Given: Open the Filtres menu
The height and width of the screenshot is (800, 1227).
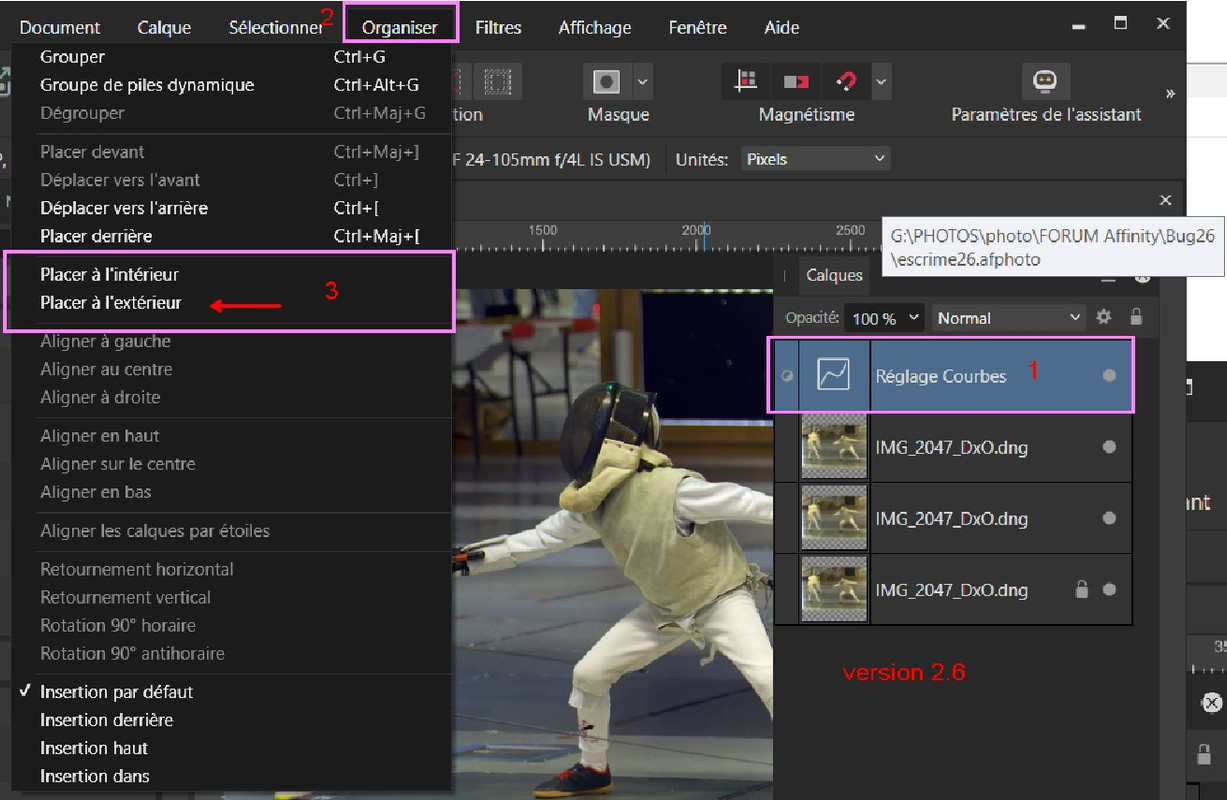Looking at the screenshot, I should (x=498, y=27).
